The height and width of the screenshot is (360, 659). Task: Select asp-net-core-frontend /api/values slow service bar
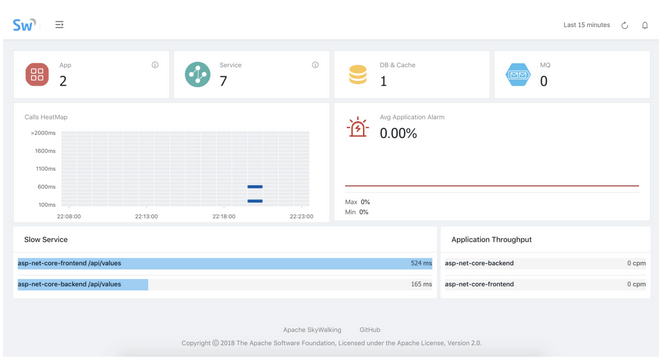(225, 263)
